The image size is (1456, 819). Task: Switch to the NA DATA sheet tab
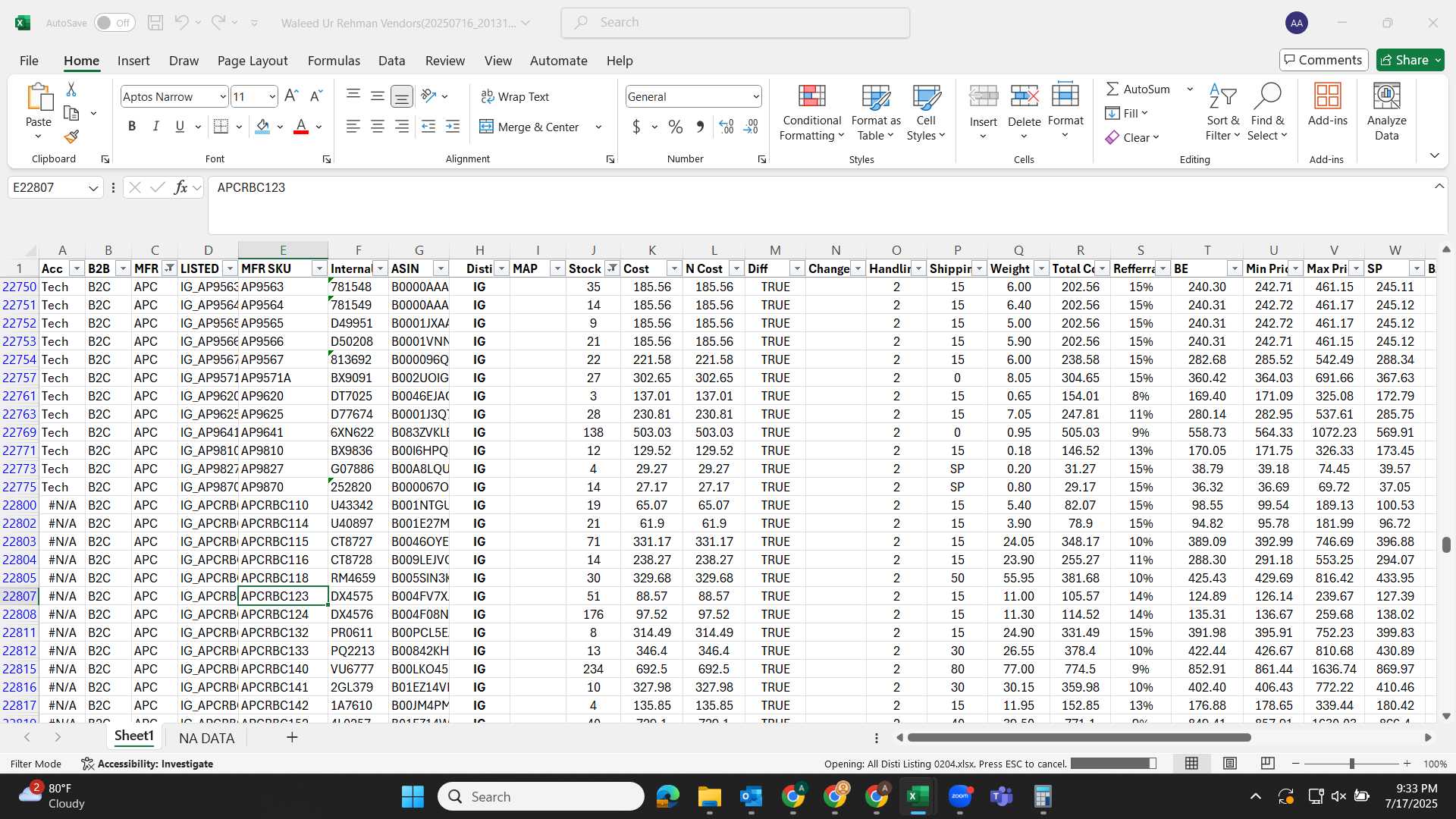click(206, 738)
